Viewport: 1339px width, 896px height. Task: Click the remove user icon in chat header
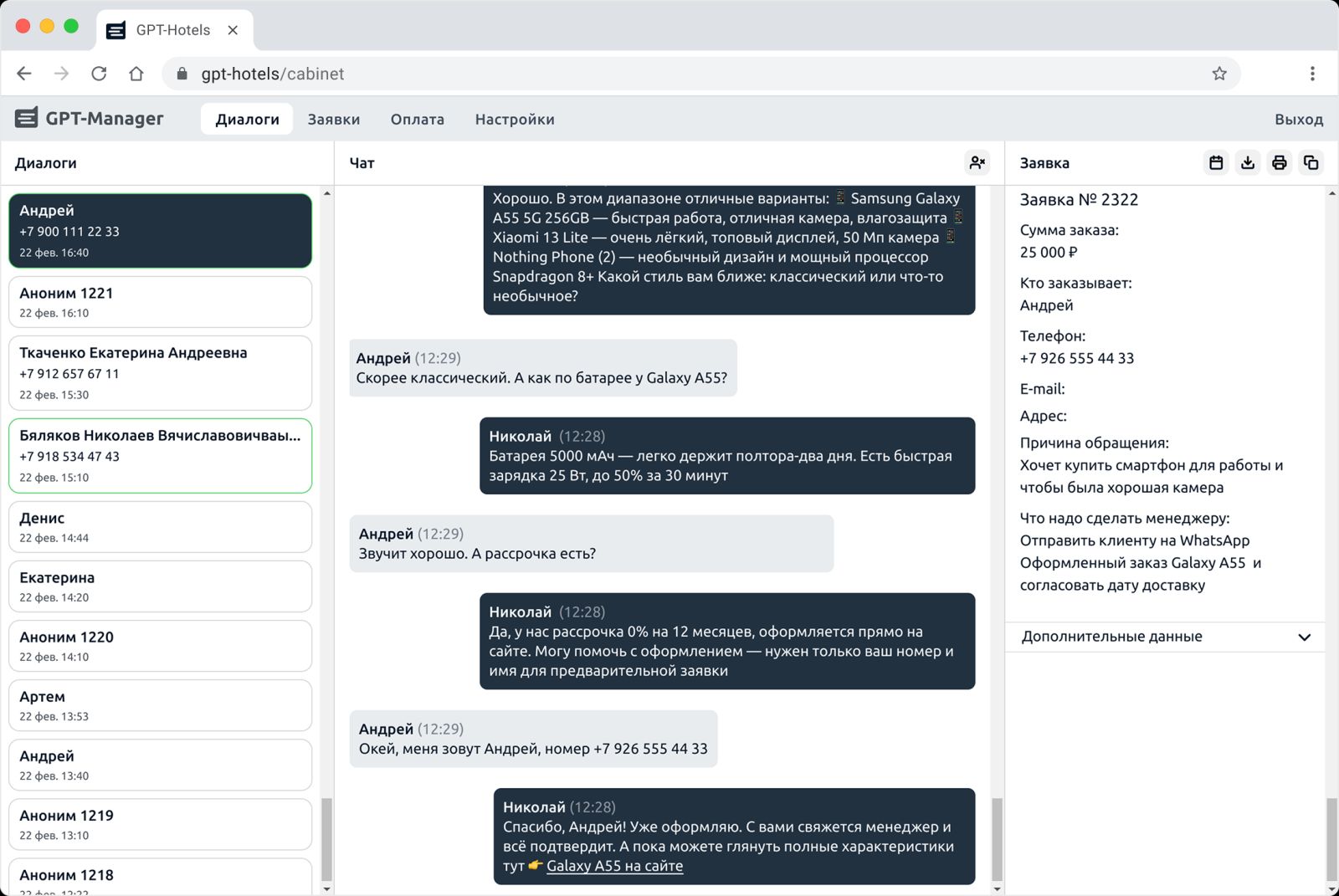coord(977,163)
